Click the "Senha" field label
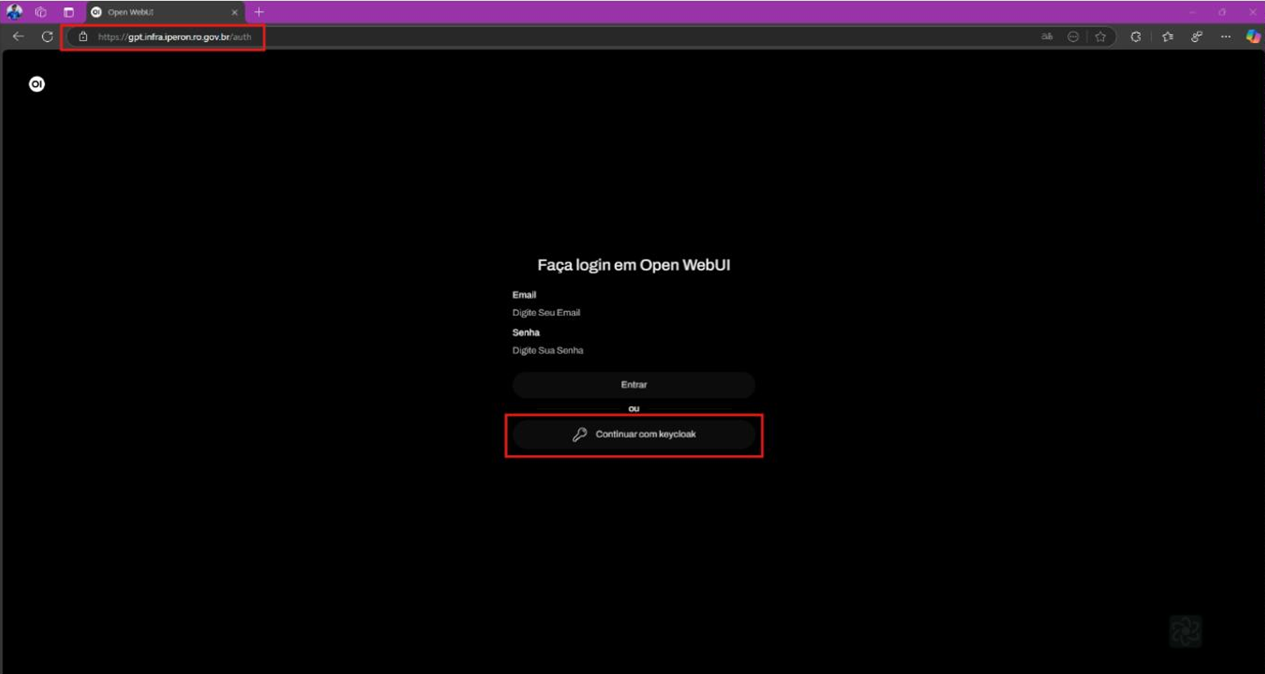Viewport: 1265px width, 674px height. [526, 332]
